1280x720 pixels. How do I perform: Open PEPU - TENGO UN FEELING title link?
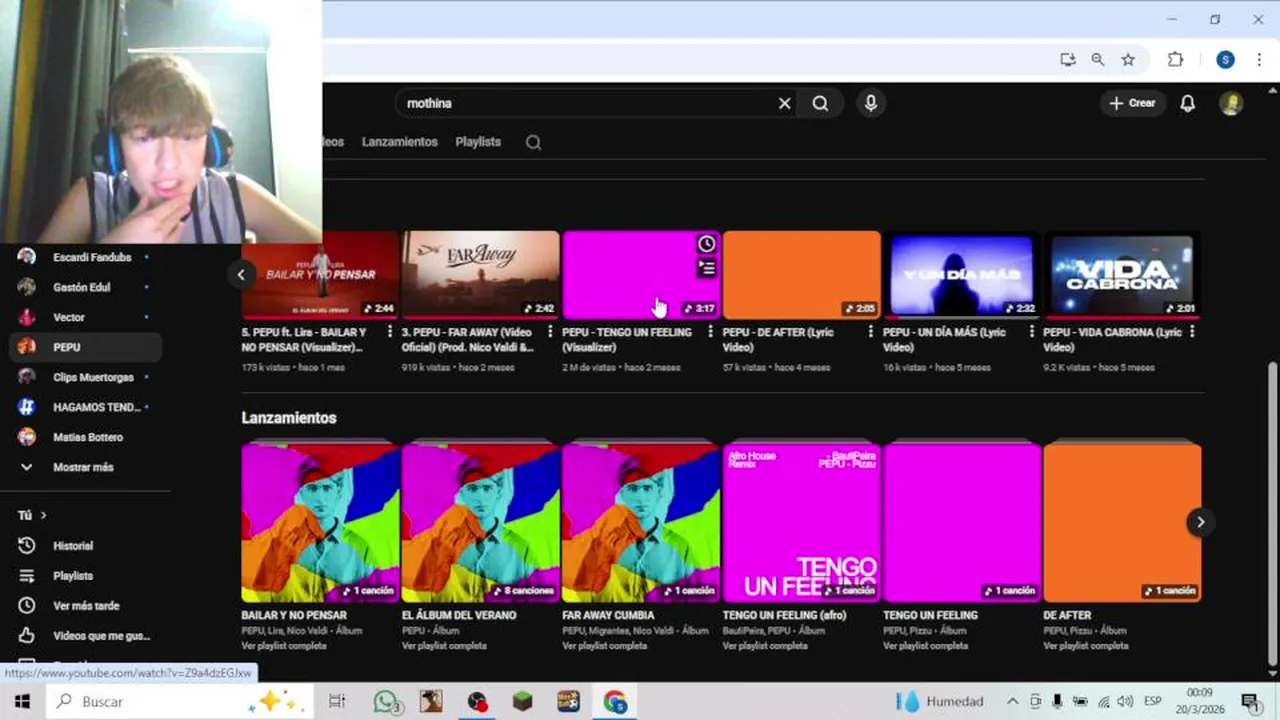(627, 339)
